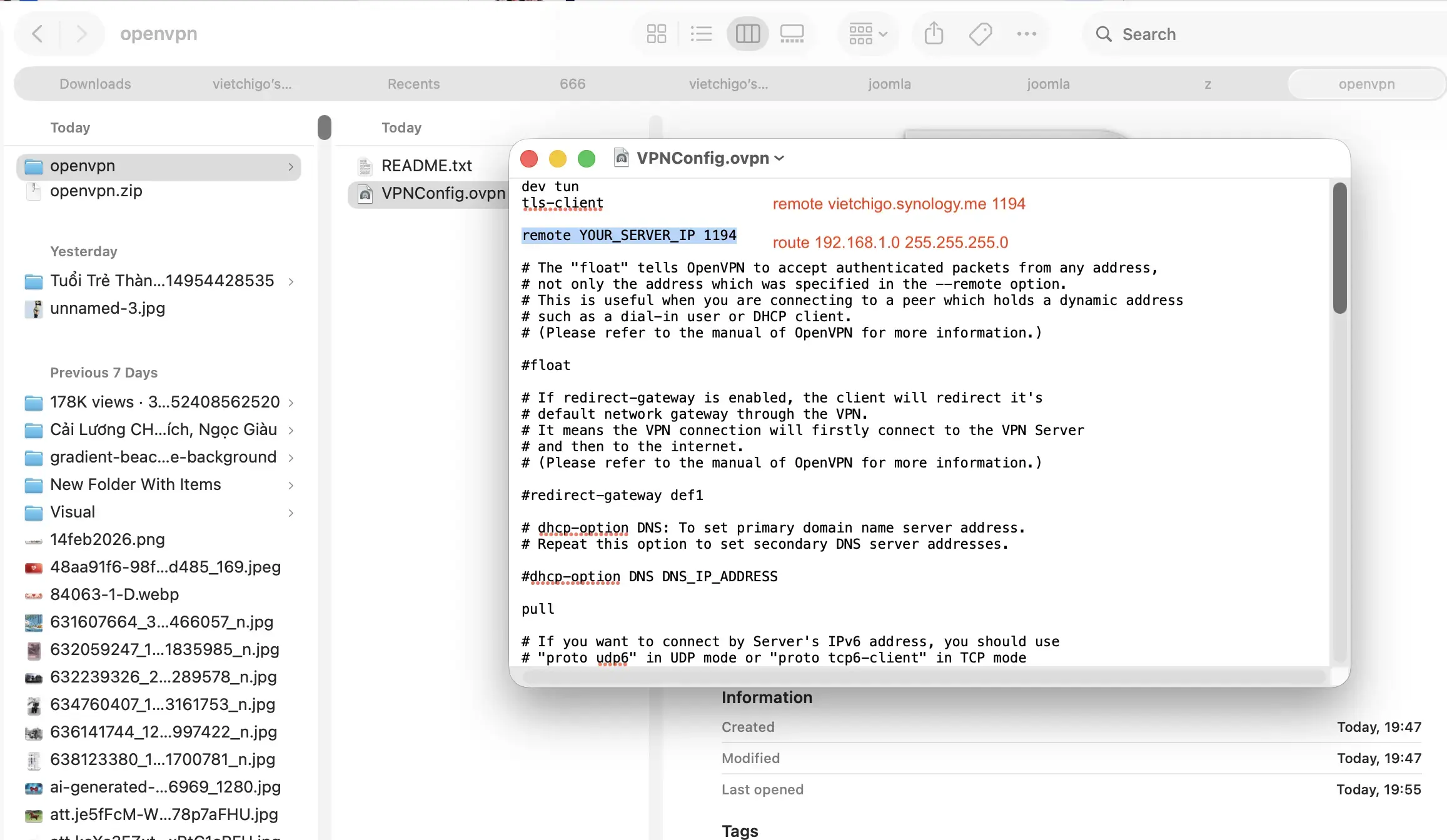
Task: Minimize the VPNConfig.ovpn editor window
Action: click(x=558, y=159)
